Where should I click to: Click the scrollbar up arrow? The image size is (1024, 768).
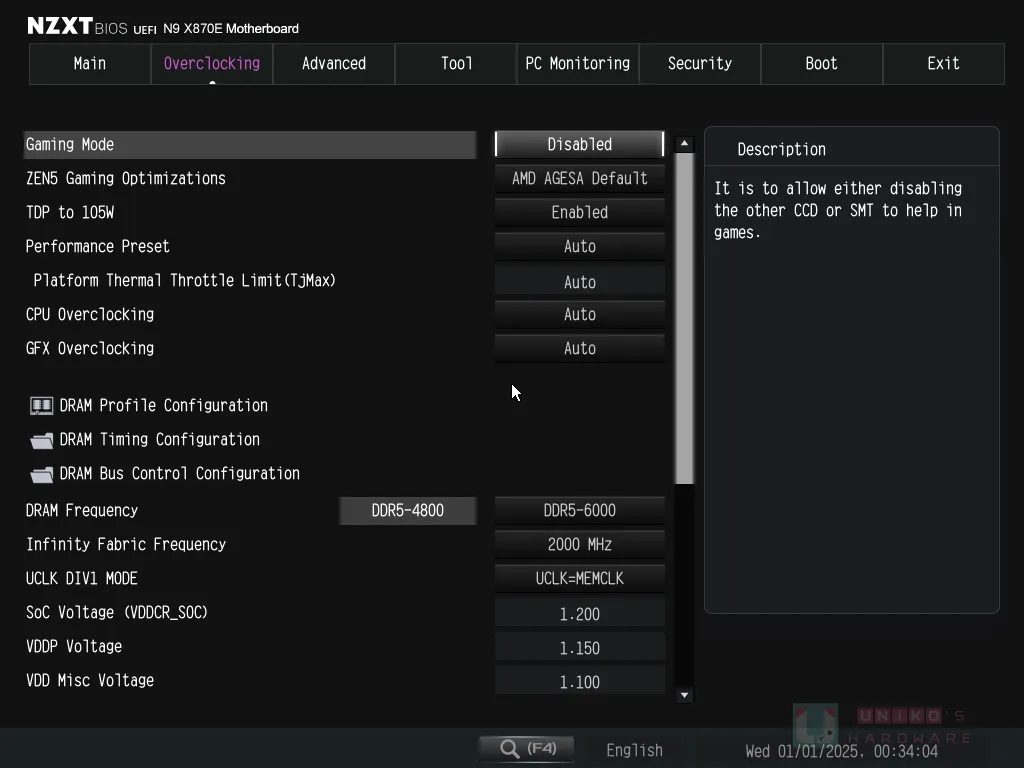[684, 143]
